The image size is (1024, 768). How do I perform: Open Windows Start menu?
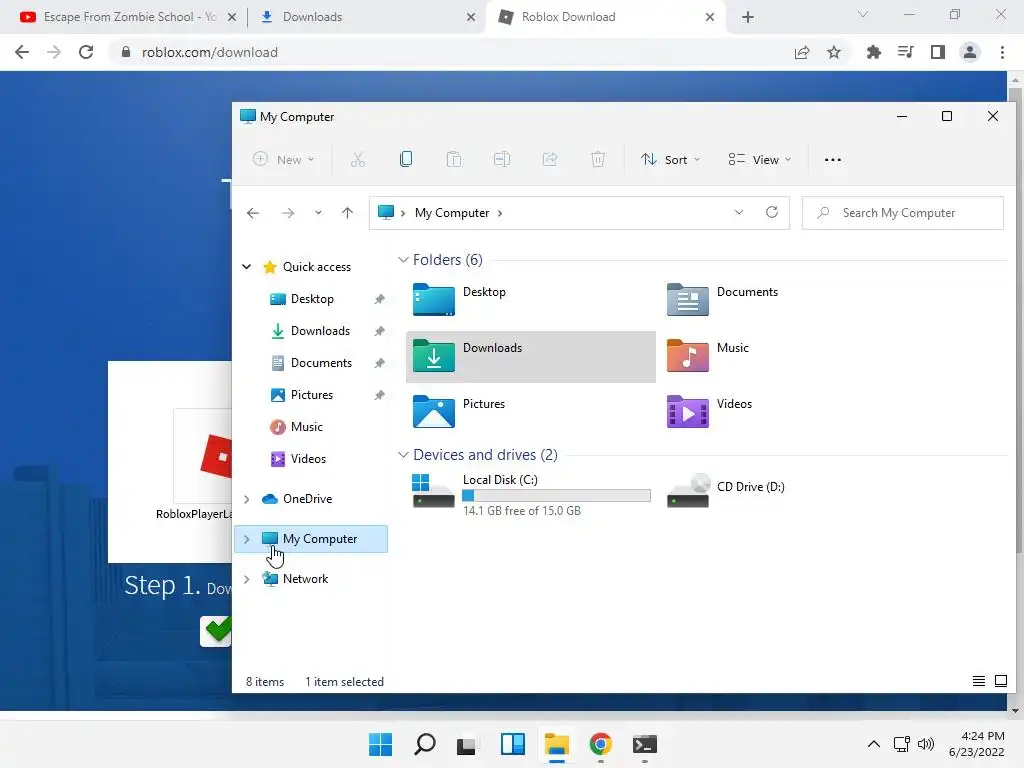coord(380,744)
